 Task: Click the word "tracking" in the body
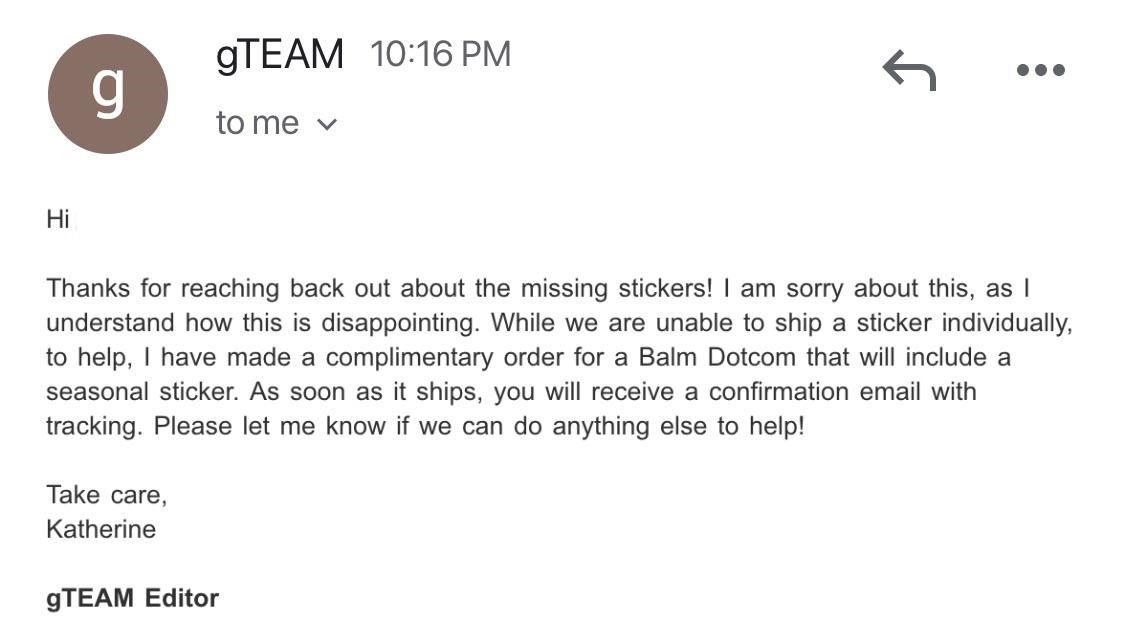[x=95, y=426]
